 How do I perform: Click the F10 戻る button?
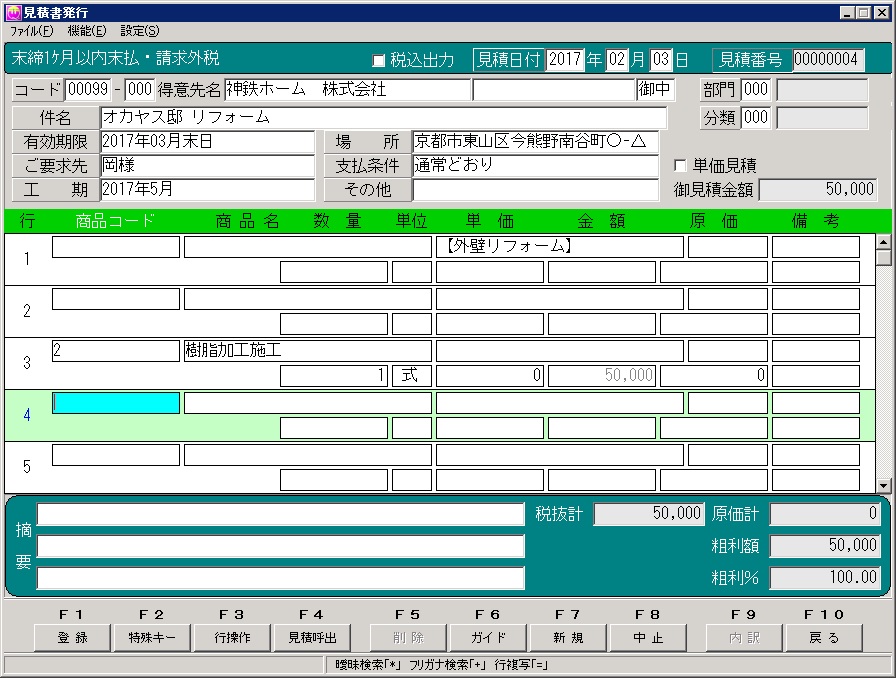824,637
